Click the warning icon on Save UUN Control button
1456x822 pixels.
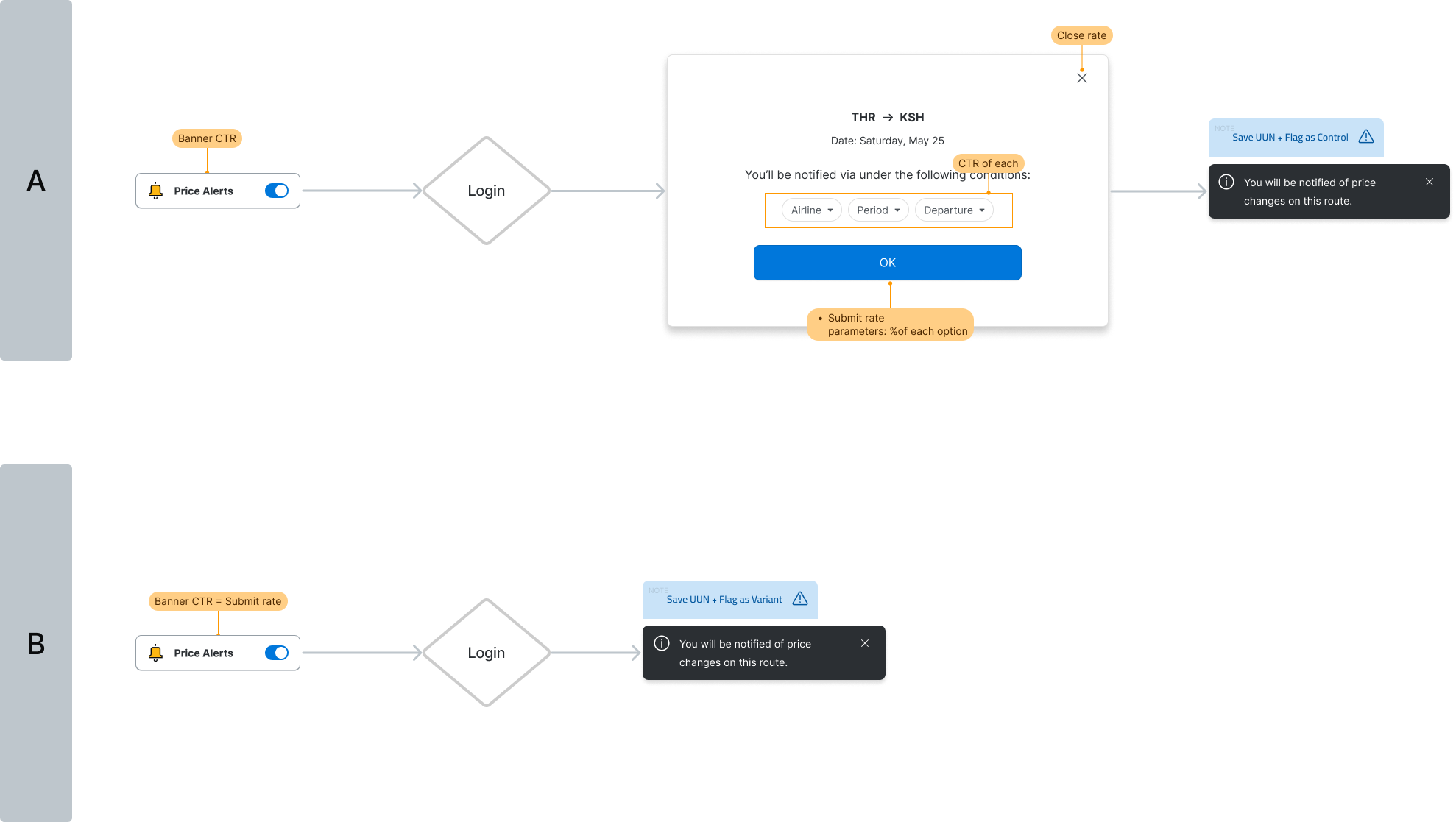pos(1366,136)
